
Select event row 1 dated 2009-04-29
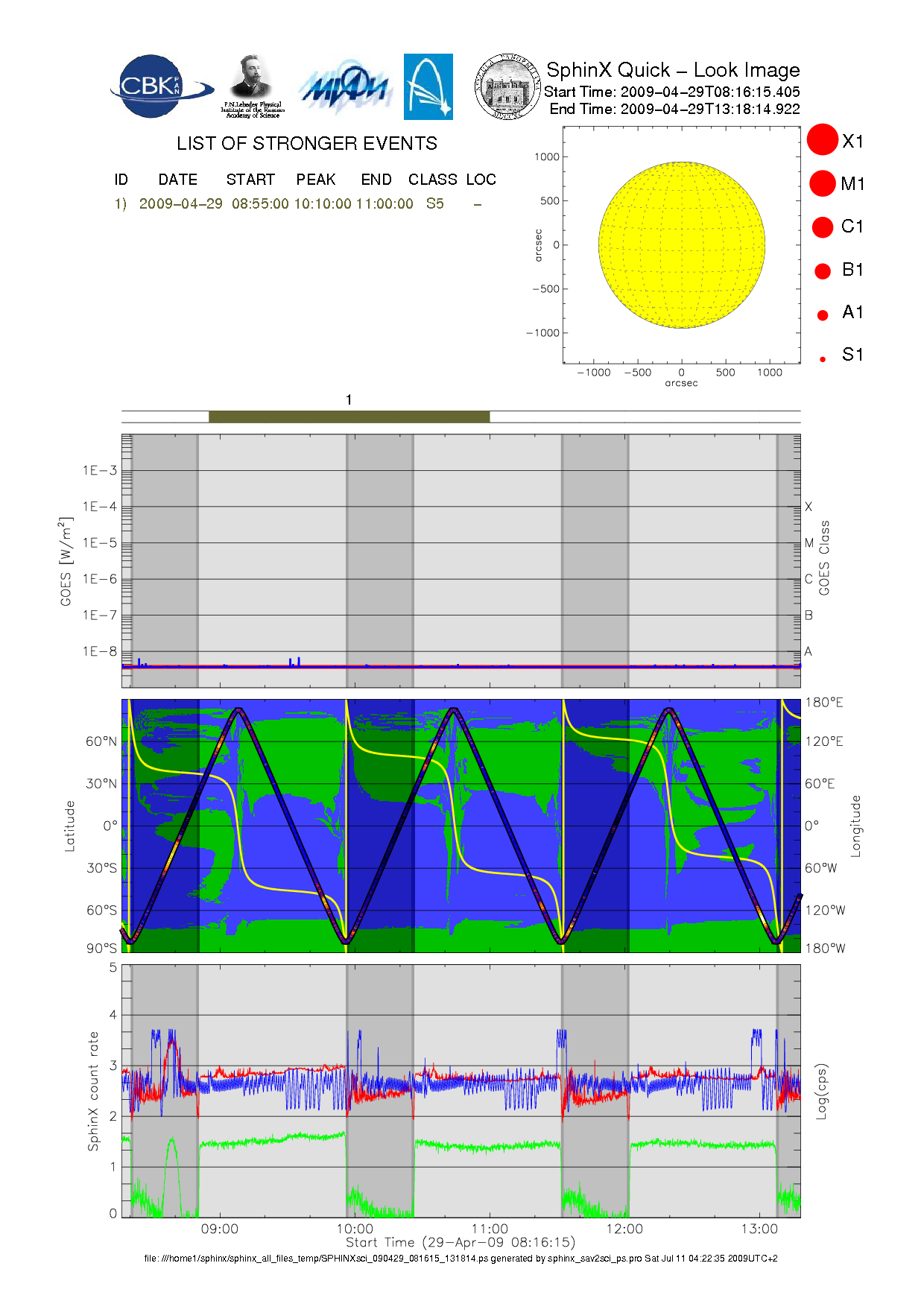tap(279, 204)
